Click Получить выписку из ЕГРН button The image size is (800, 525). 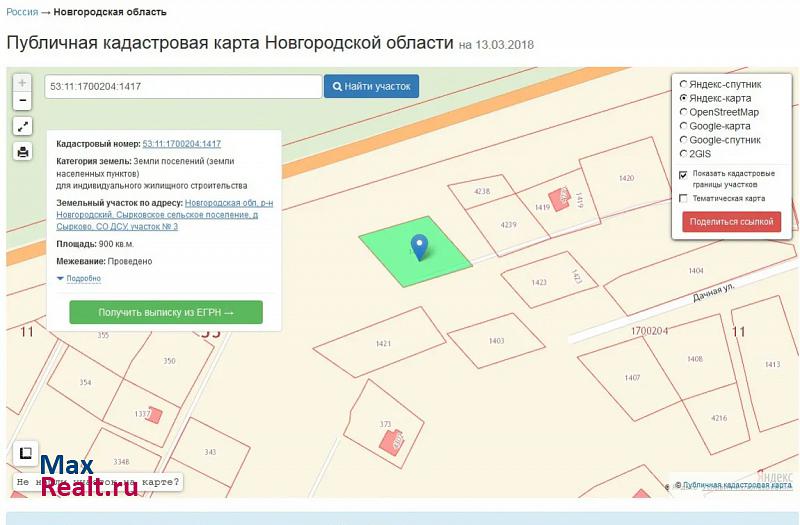166,313
